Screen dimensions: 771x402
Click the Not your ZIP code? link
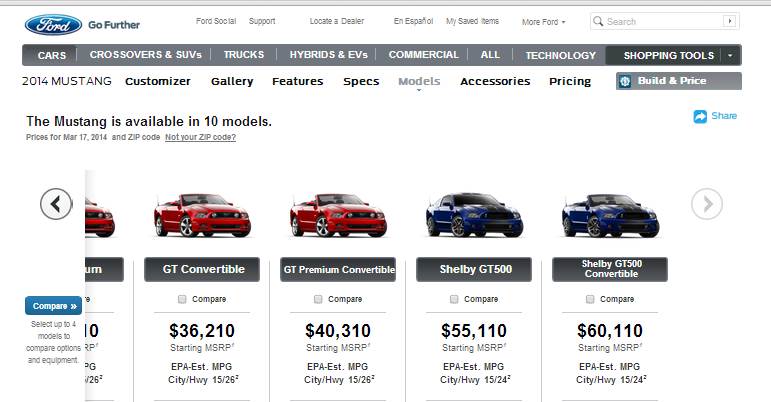(200, 137)
